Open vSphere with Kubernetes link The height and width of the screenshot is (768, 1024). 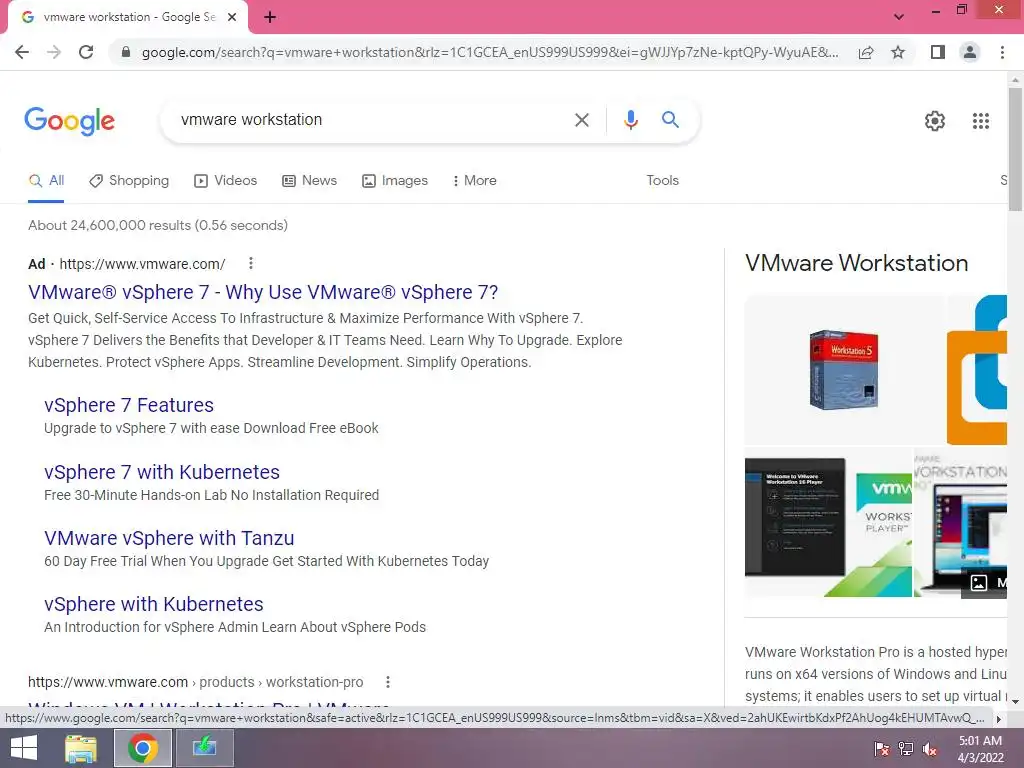click(153, 605)
